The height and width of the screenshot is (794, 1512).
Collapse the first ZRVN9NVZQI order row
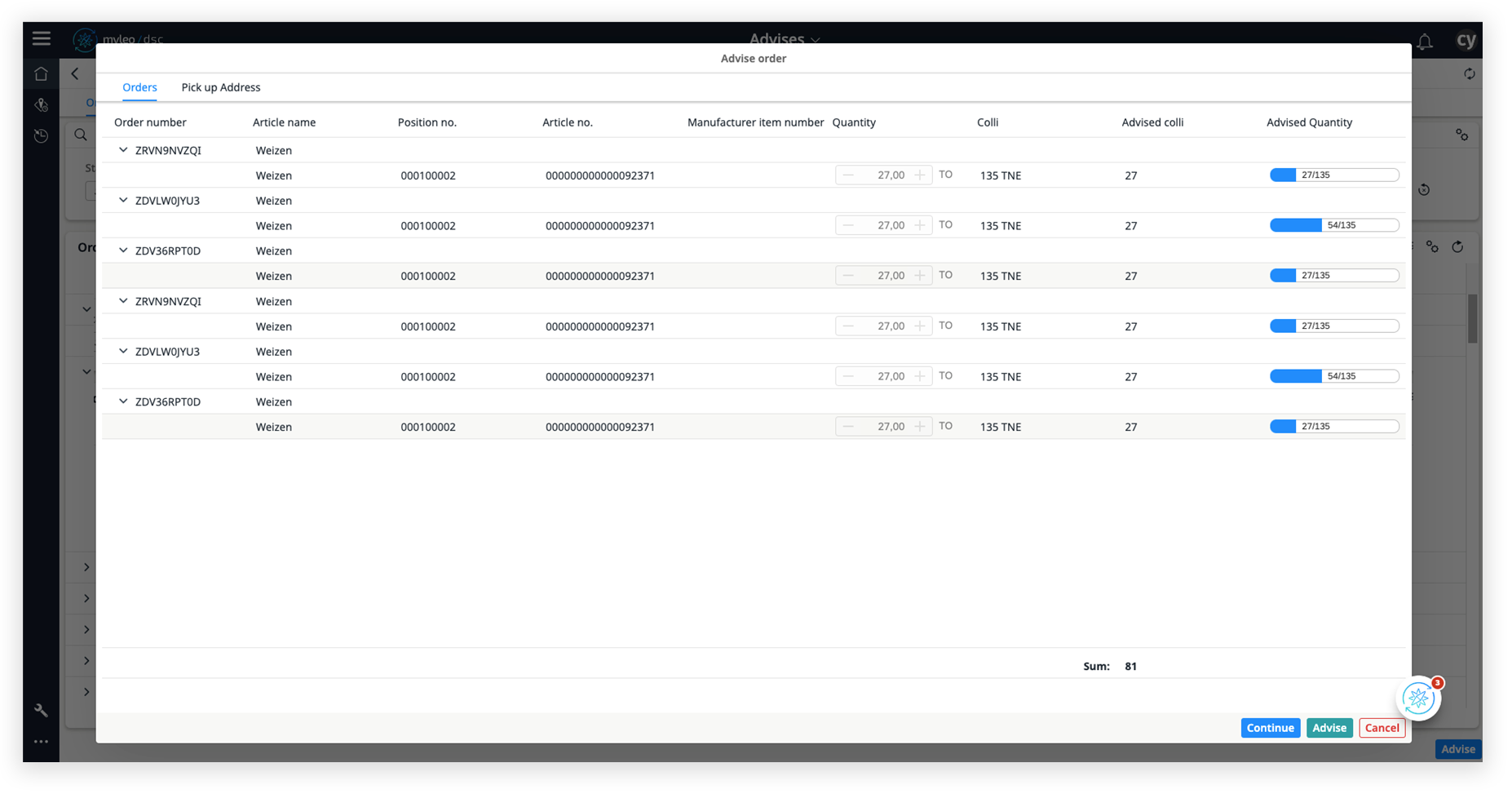click(x=123, y=150)
